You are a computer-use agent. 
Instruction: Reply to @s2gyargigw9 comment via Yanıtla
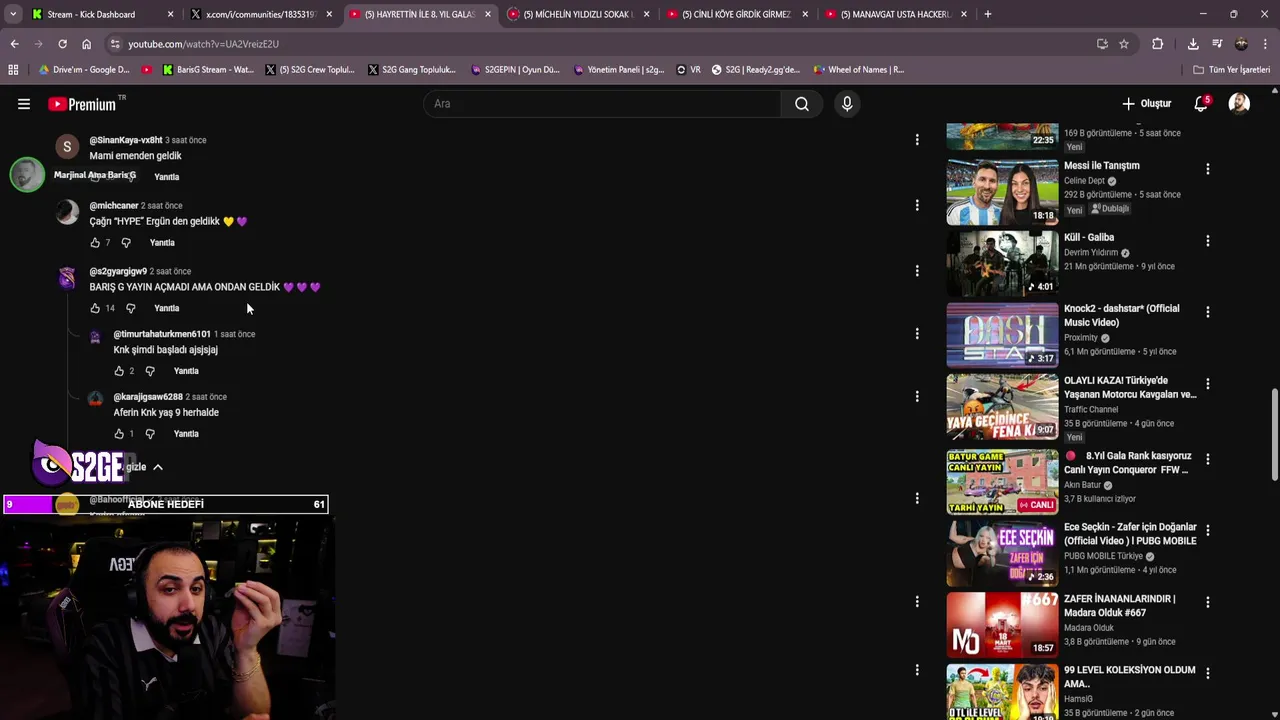coord(167,308)
